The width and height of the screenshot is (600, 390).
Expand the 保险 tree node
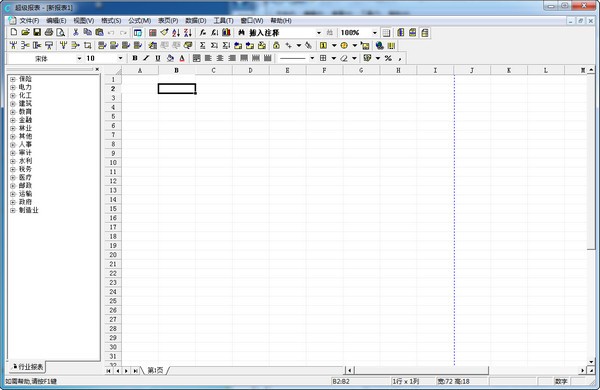click(x=13, y=79)
